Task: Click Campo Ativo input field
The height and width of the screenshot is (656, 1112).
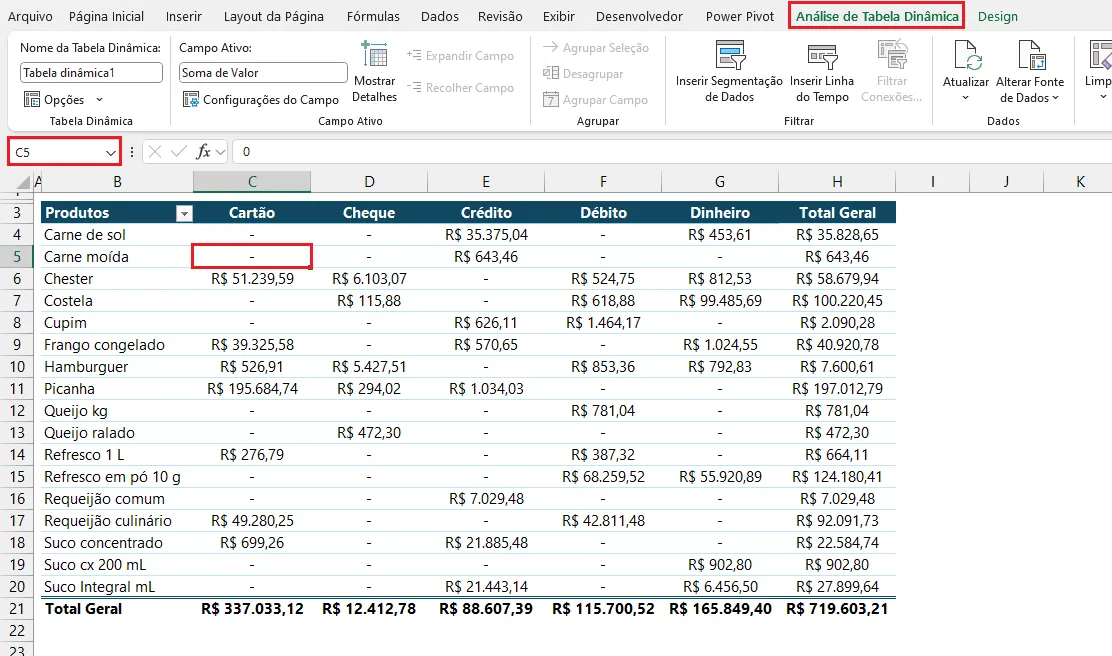Action: point(263,72)
